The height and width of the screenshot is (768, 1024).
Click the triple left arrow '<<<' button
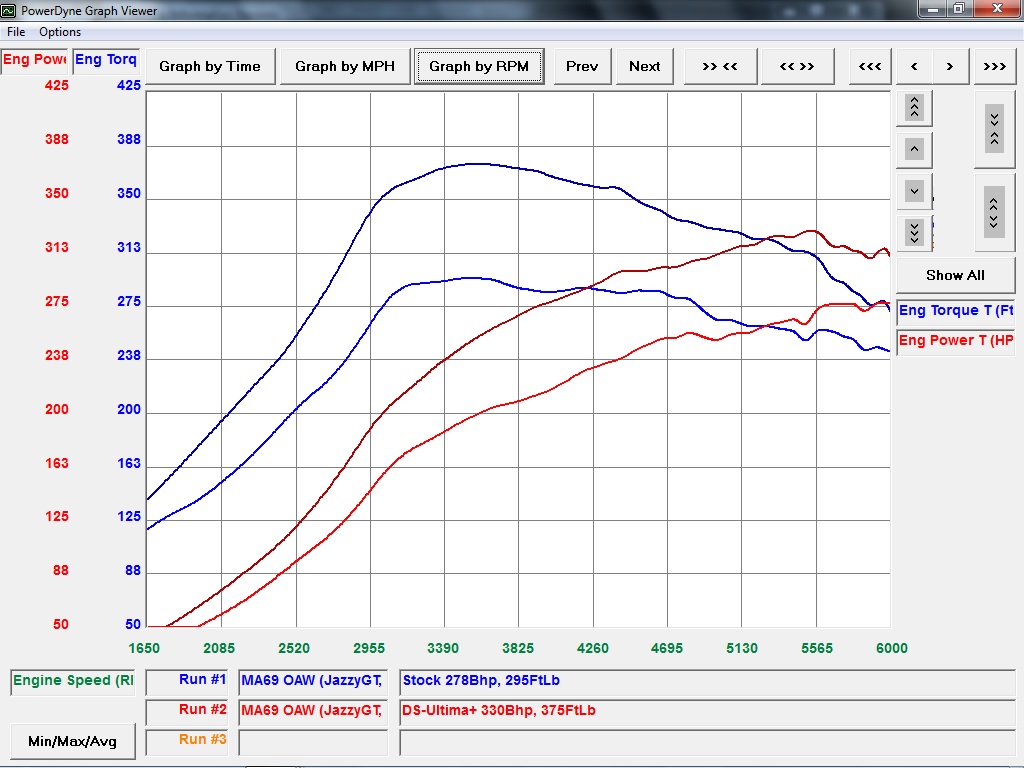pyautogui.click(x=870, y=66)
